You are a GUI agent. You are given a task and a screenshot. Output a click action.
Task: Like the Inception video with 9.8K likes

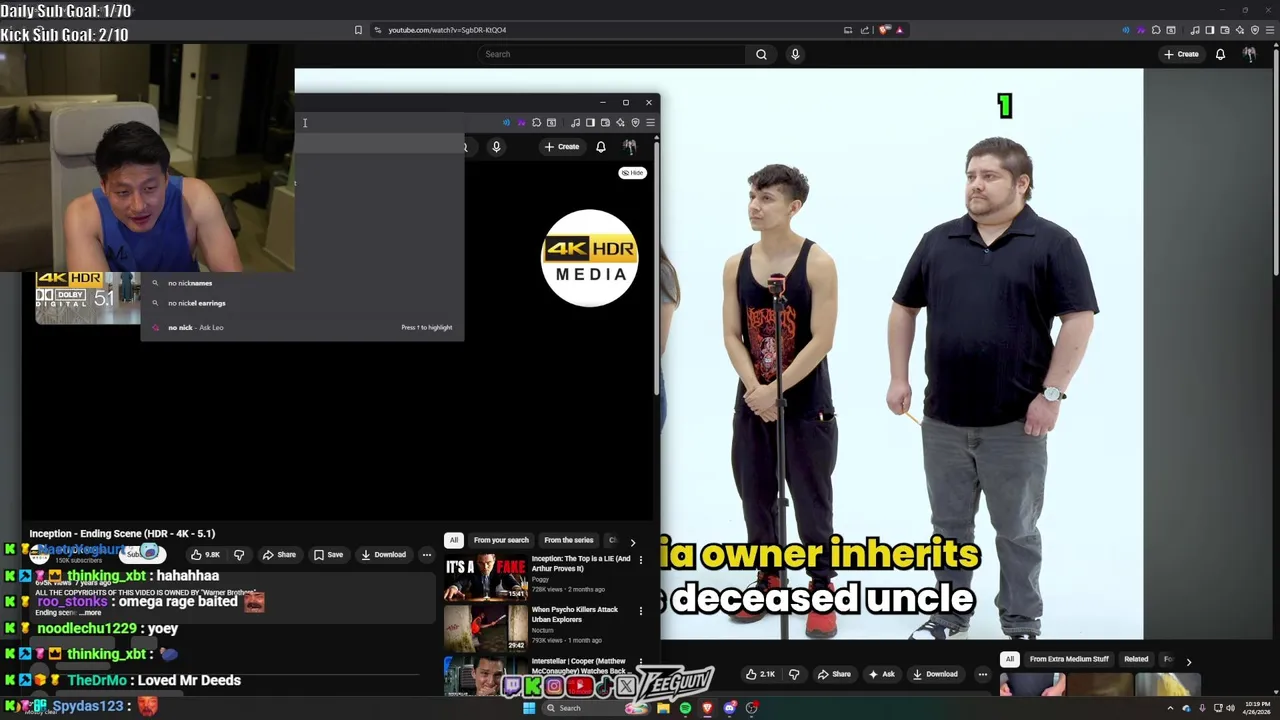(205, 555)
